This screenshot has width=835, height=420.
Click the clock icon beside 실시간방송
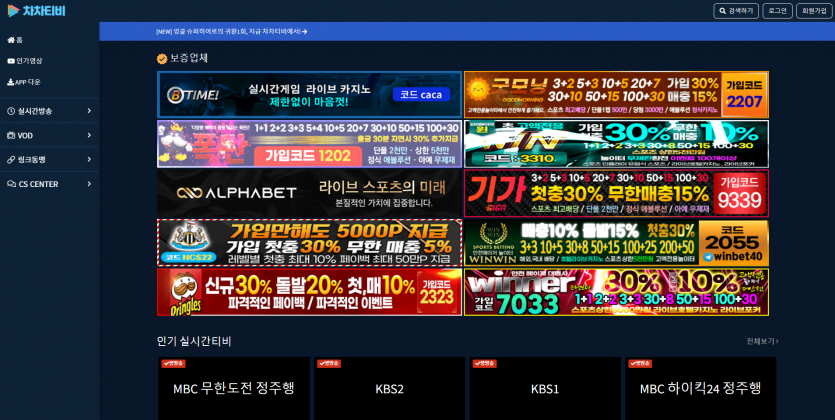click(11, 111)
